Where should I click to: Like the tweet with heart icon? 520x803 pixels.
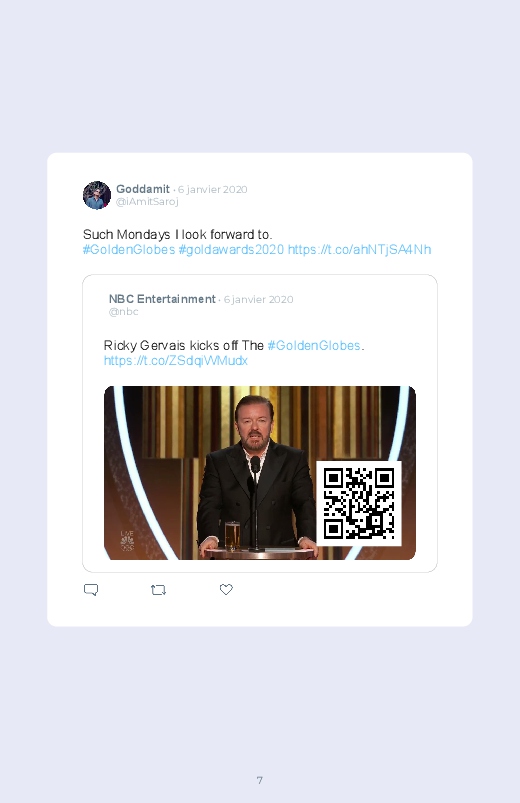coord(226,589)
